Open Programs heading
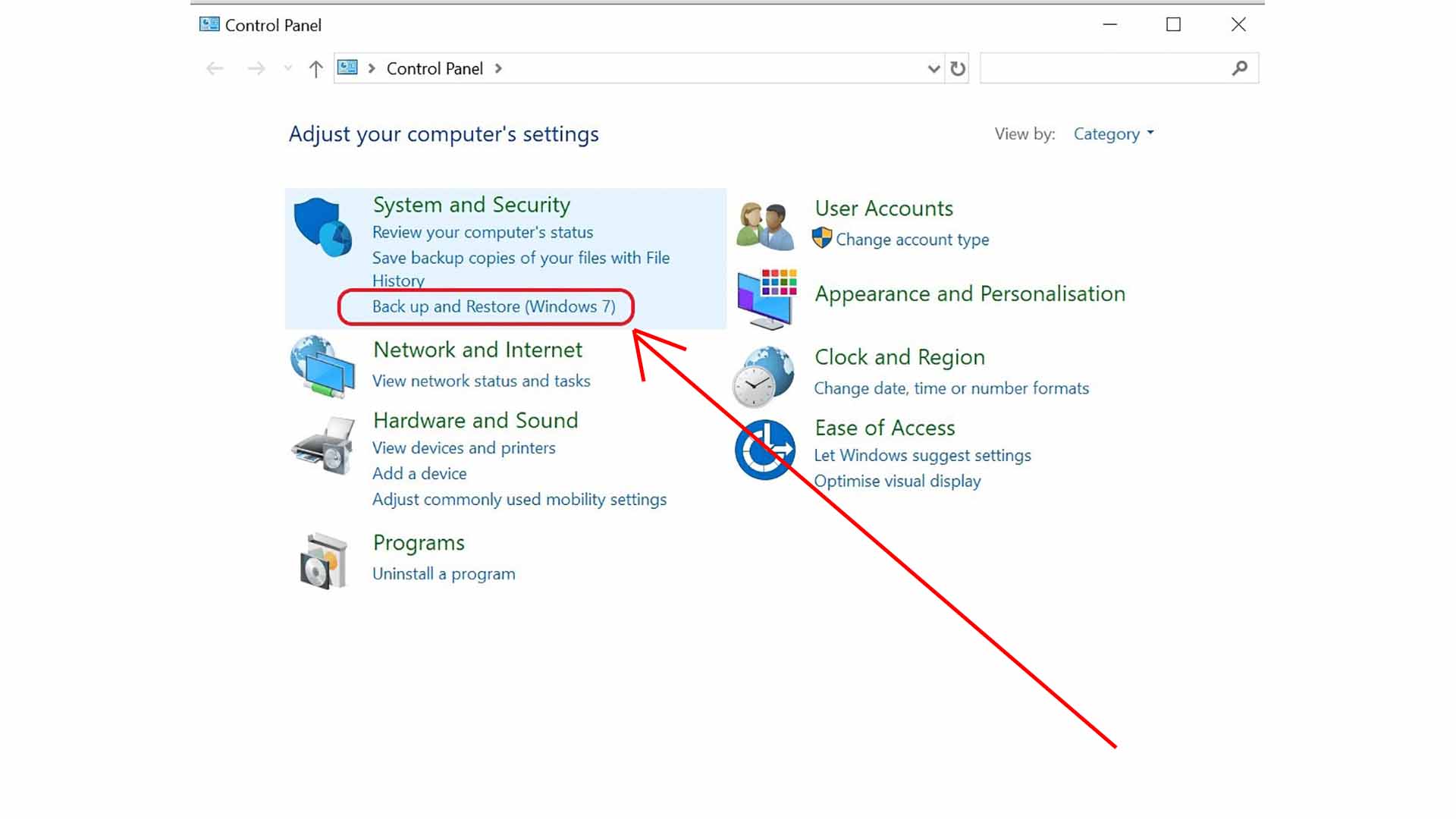The height and width of the screenshot is (819, 1456). pos(419,543)
